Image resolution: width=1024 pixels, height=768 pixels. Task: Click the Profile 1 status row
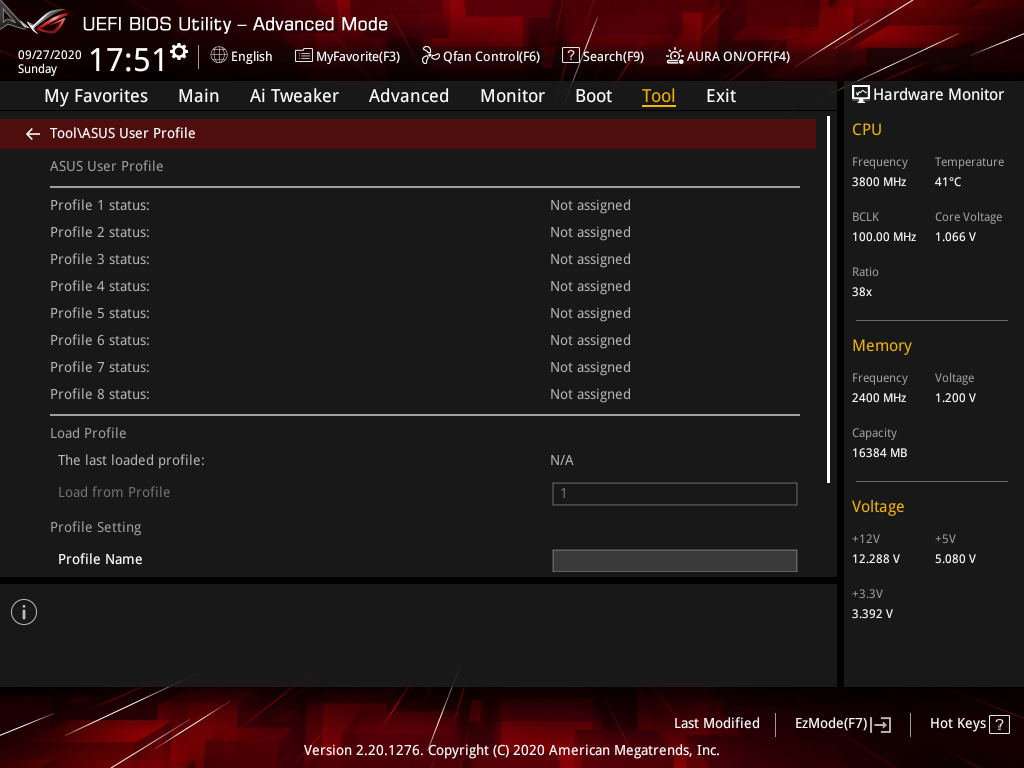click(x=424, y=205)
